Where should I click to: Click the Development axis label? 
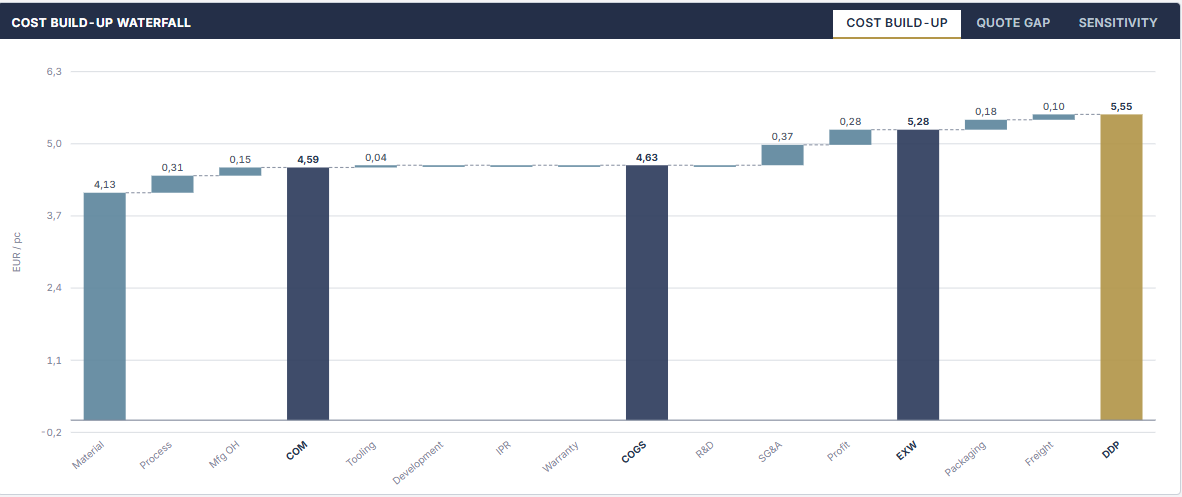(418, 463)
